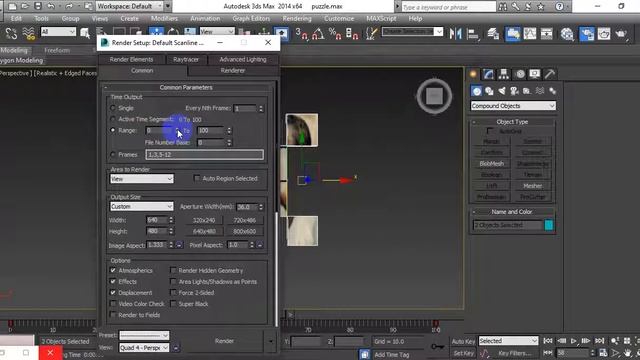
Task: Open the Compound Objects category dropdown
Action: click(513, 106)
